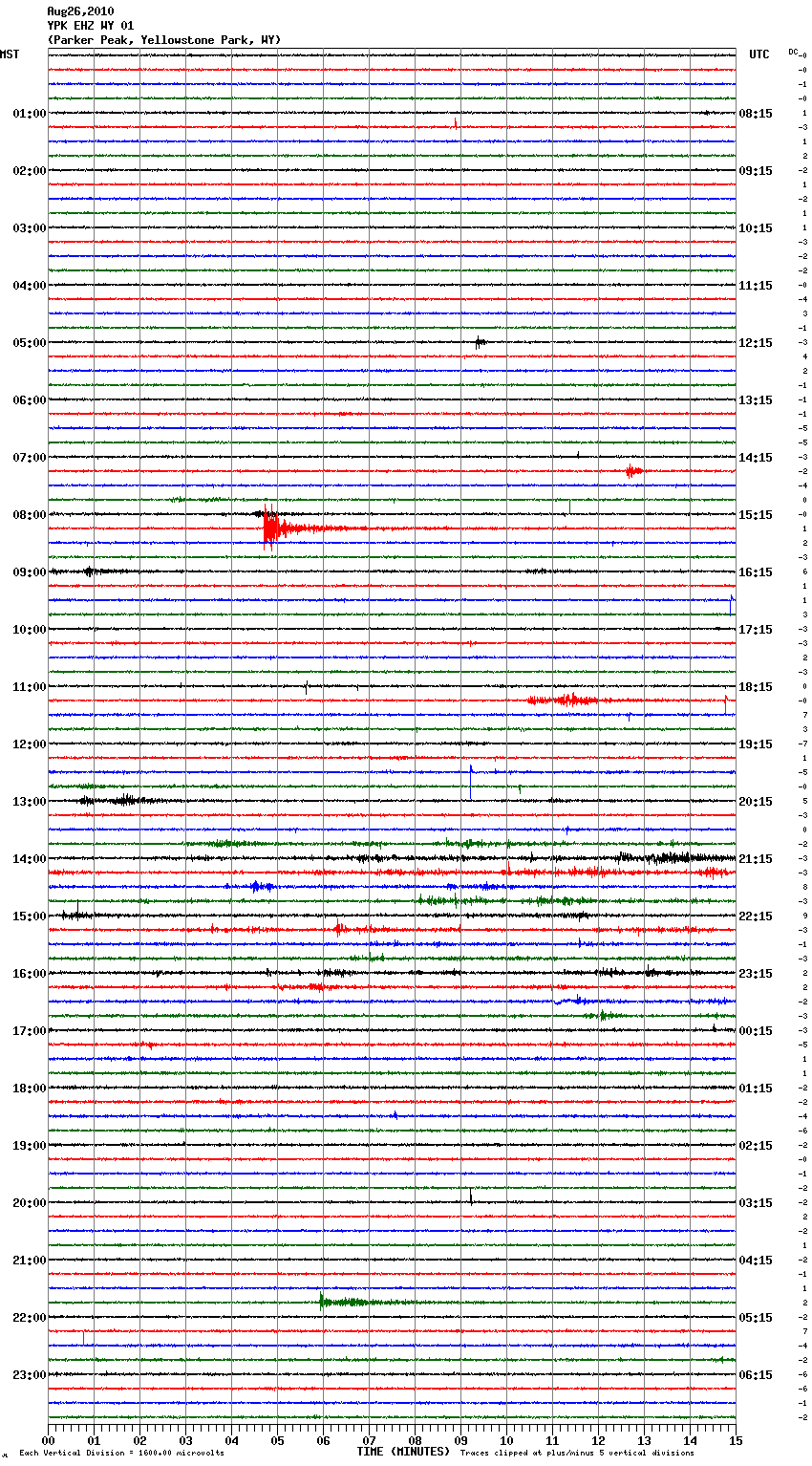The height and width of the screenshot is (1466, 812).
Task: Click the TIME (MINUTES) axis title
Action: click(x=403, y=1452)
